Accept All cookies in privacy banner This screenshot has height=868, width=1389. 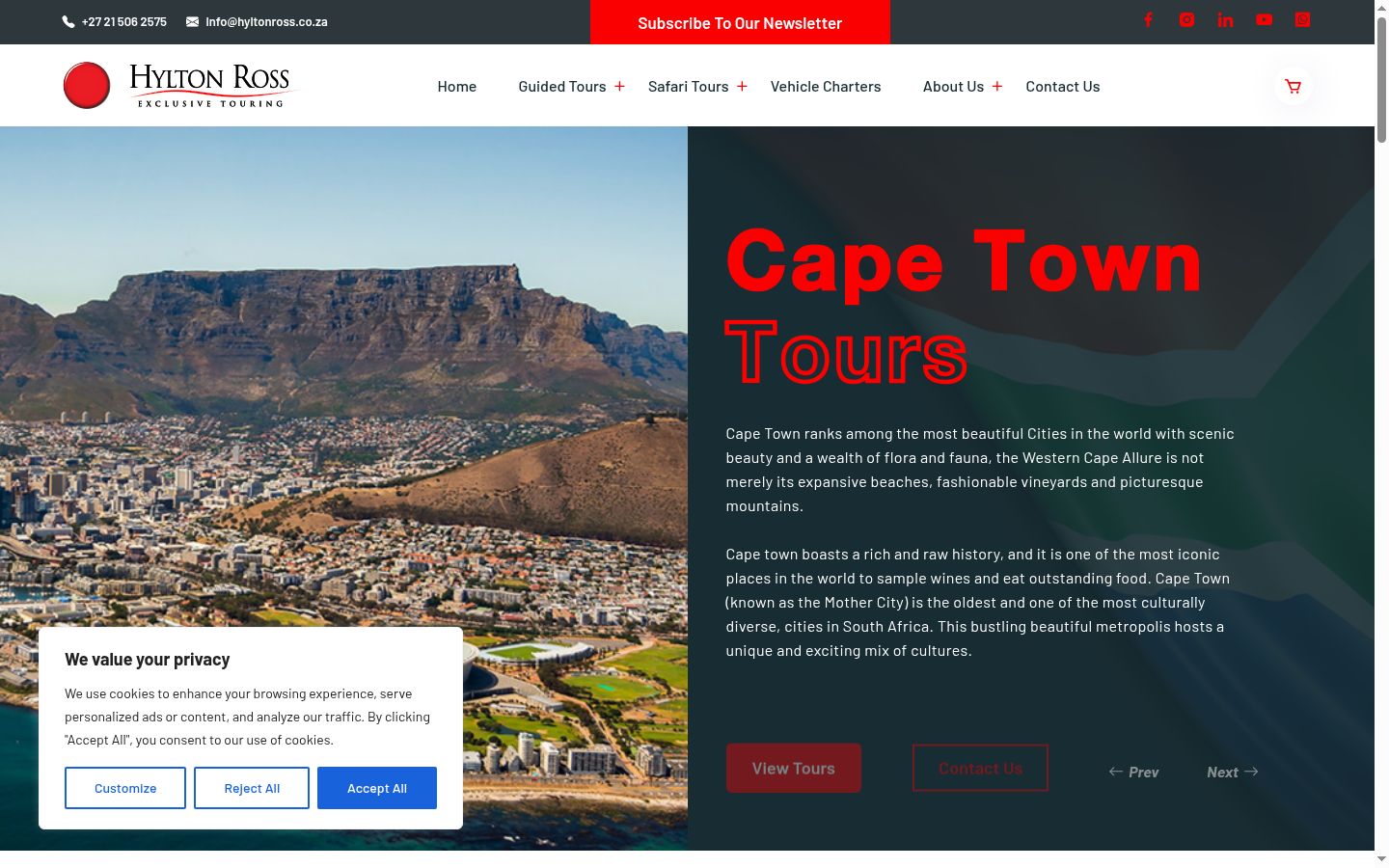tap(377, 788)
